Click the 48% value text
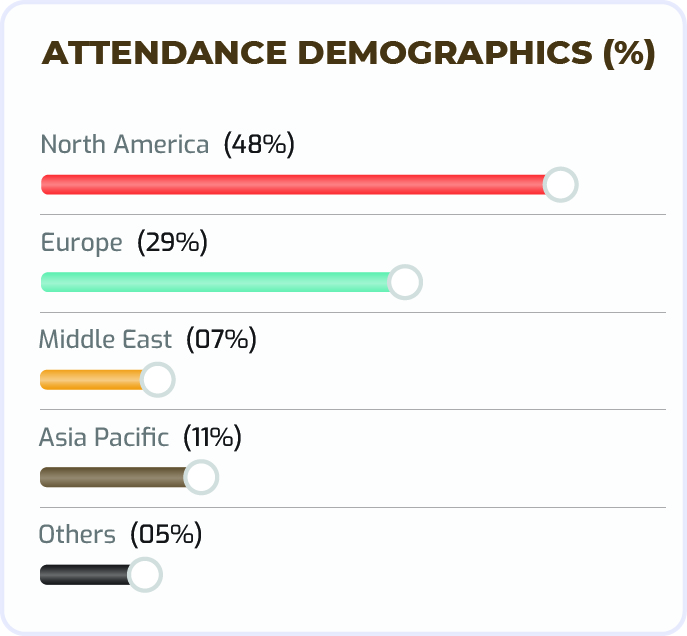The image size is (687, 636). [x=259, y=144]
